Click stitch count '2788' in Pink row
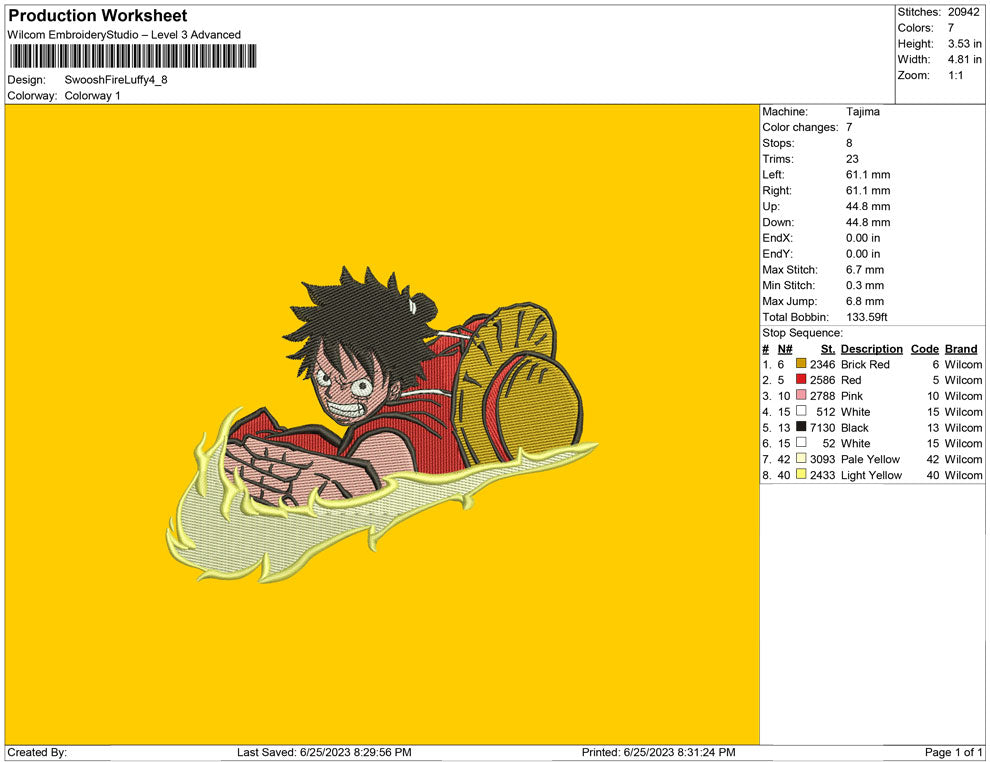This screenshot has height=762, width=990. pyautogui.click(x=823, y=396)
